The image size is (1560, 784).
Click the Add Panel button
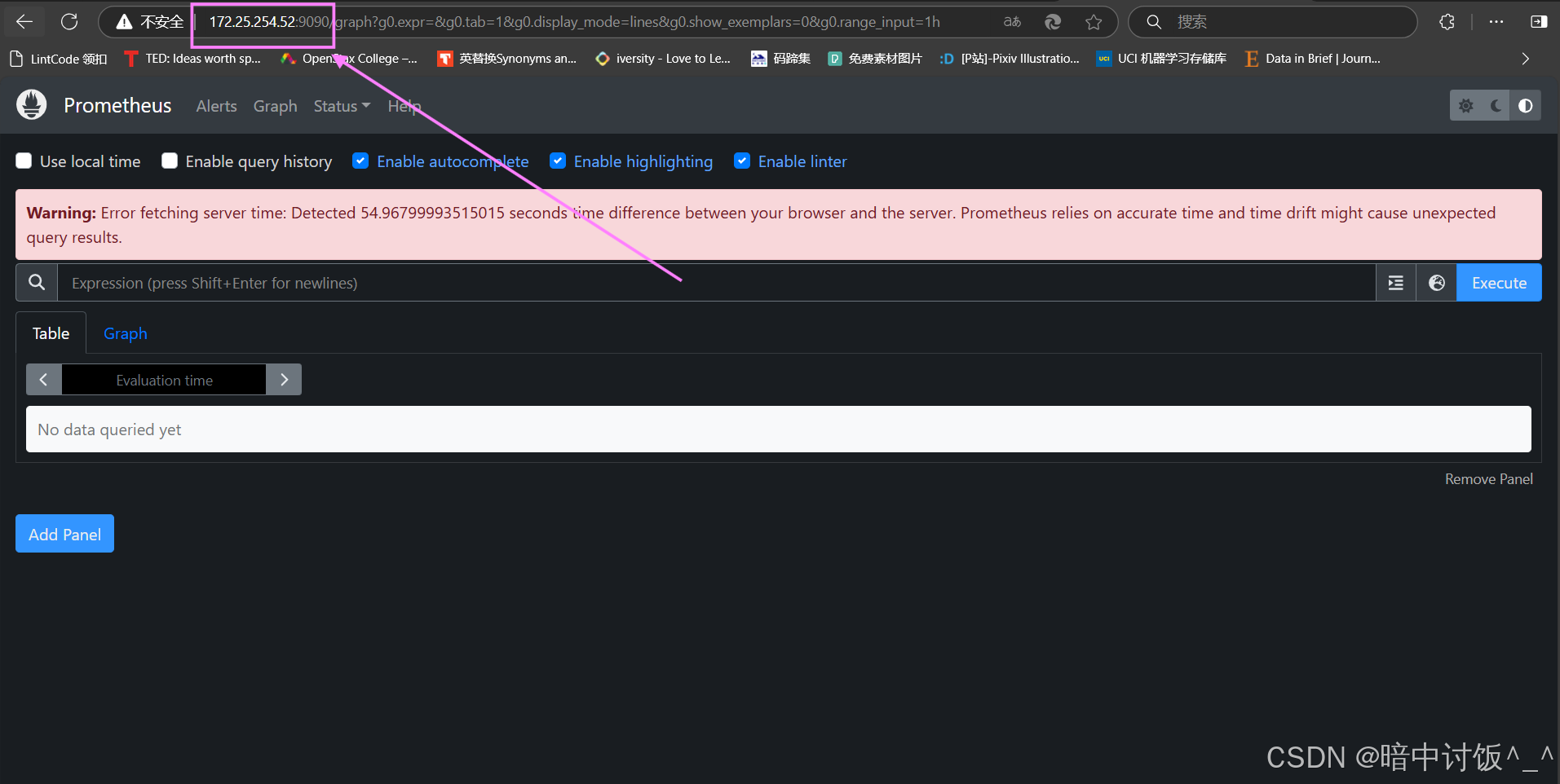(64, 534)
